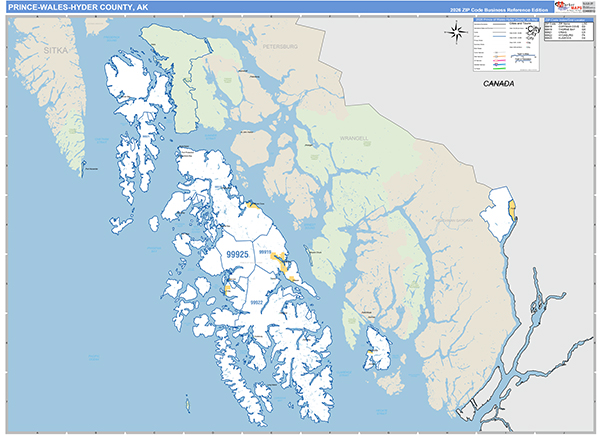This screenshot has height=435, width=600.
Task: Click the PRINCE-WALES-HYDER COUNTY, AK title
Action: click(x=78, y=7)
